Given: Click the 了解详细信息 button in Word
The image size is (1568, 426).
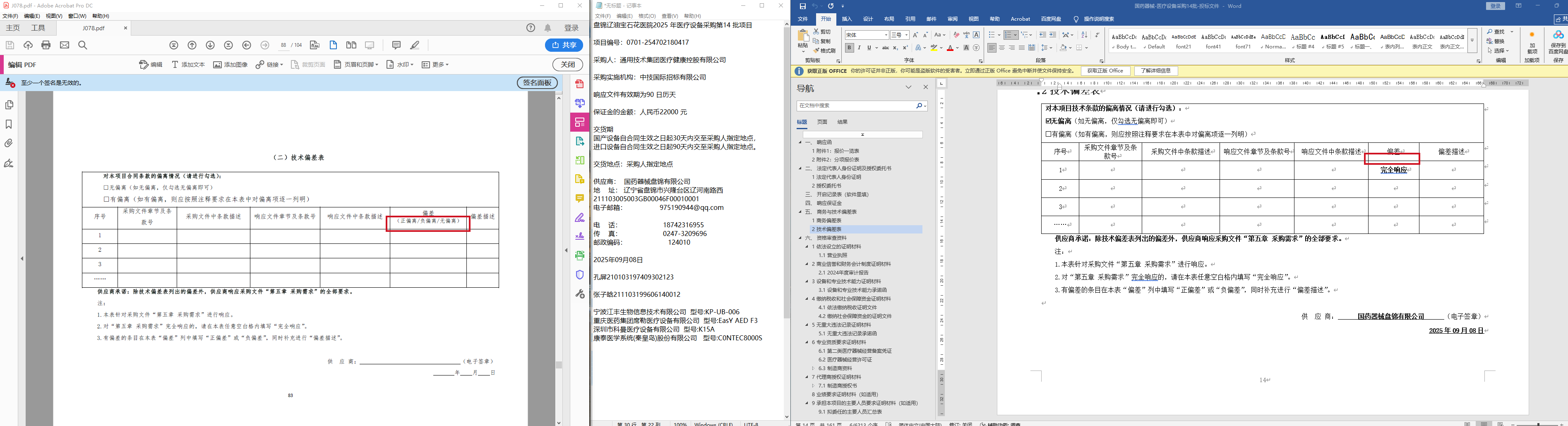Looking at the screenshot, I should click(1156, 71).
